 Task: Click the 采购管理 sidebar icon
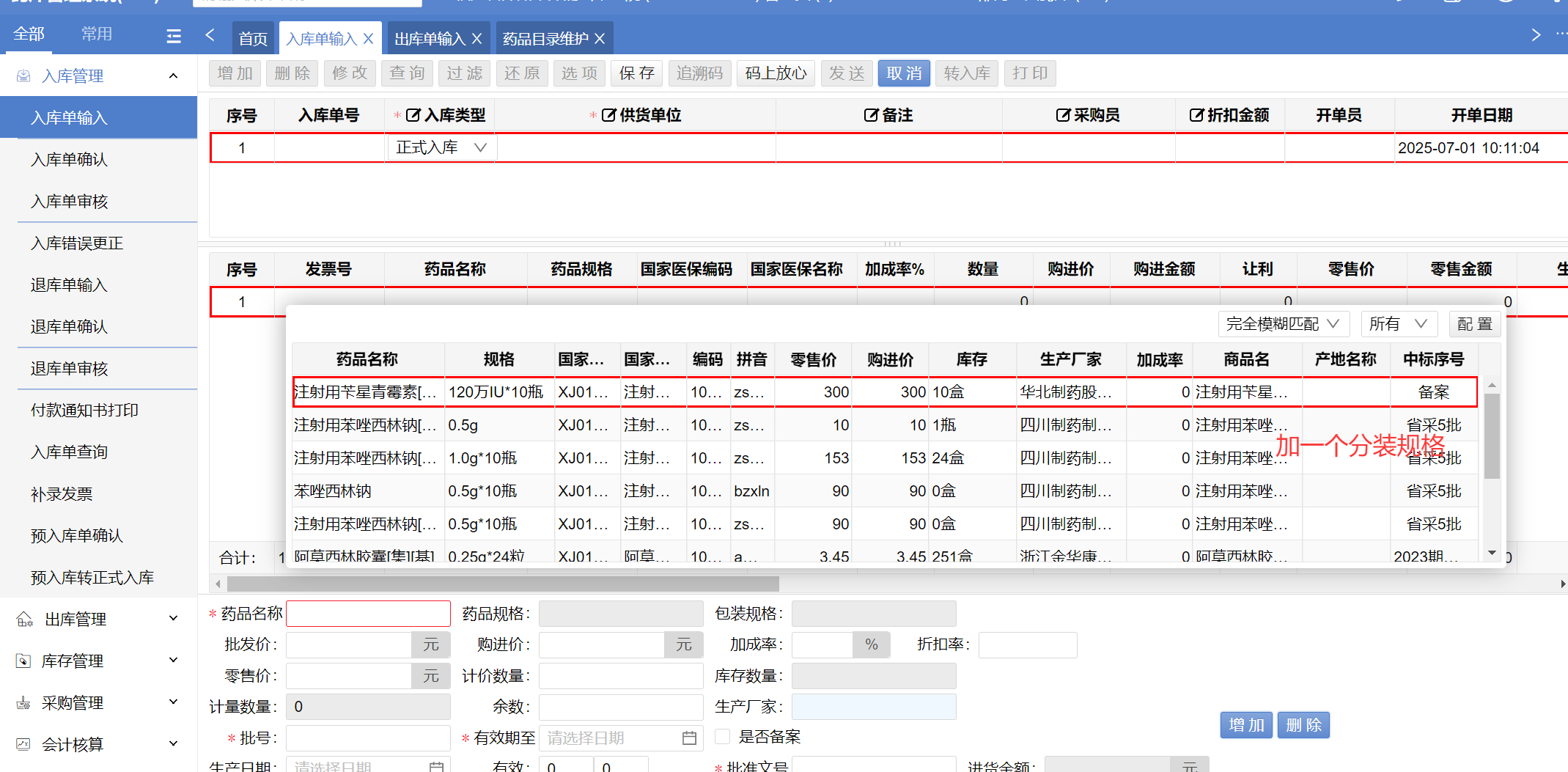coord(23,703)
